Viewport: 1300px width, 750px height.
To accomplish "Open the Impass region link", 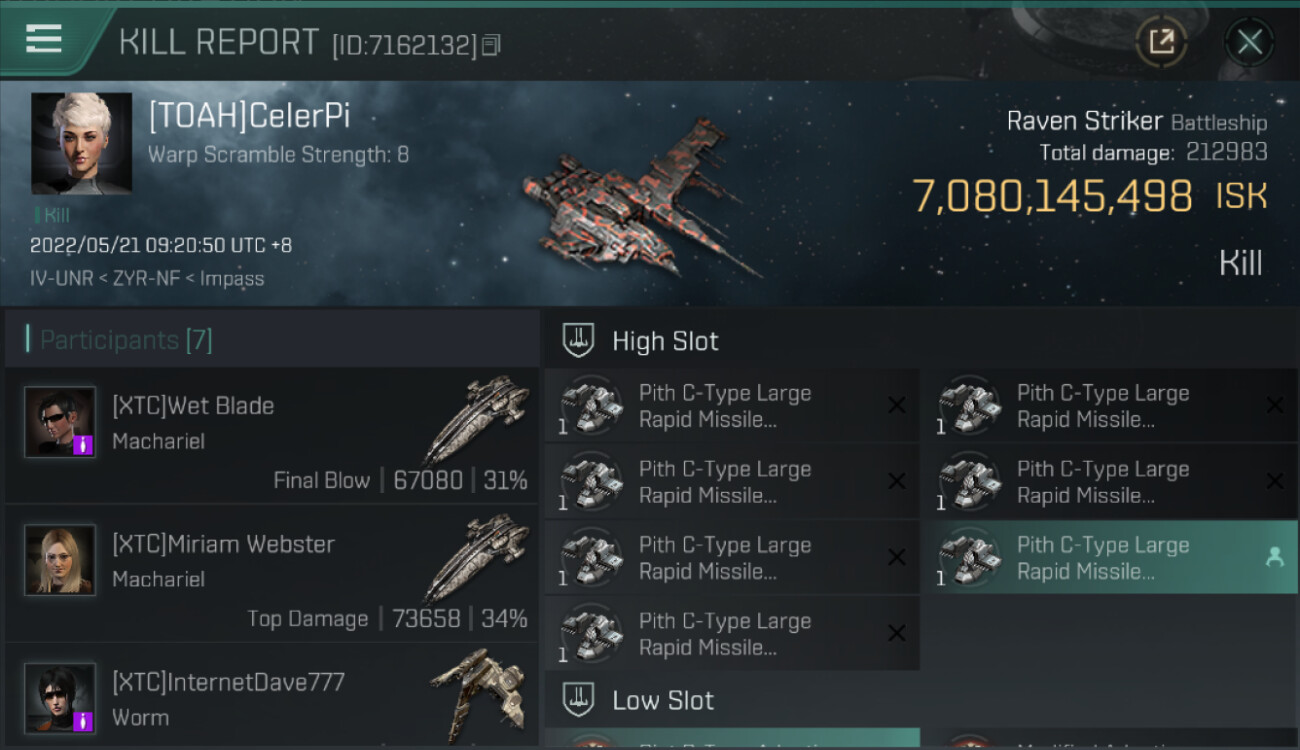I will pyautogui.click(x=232, y=278).
